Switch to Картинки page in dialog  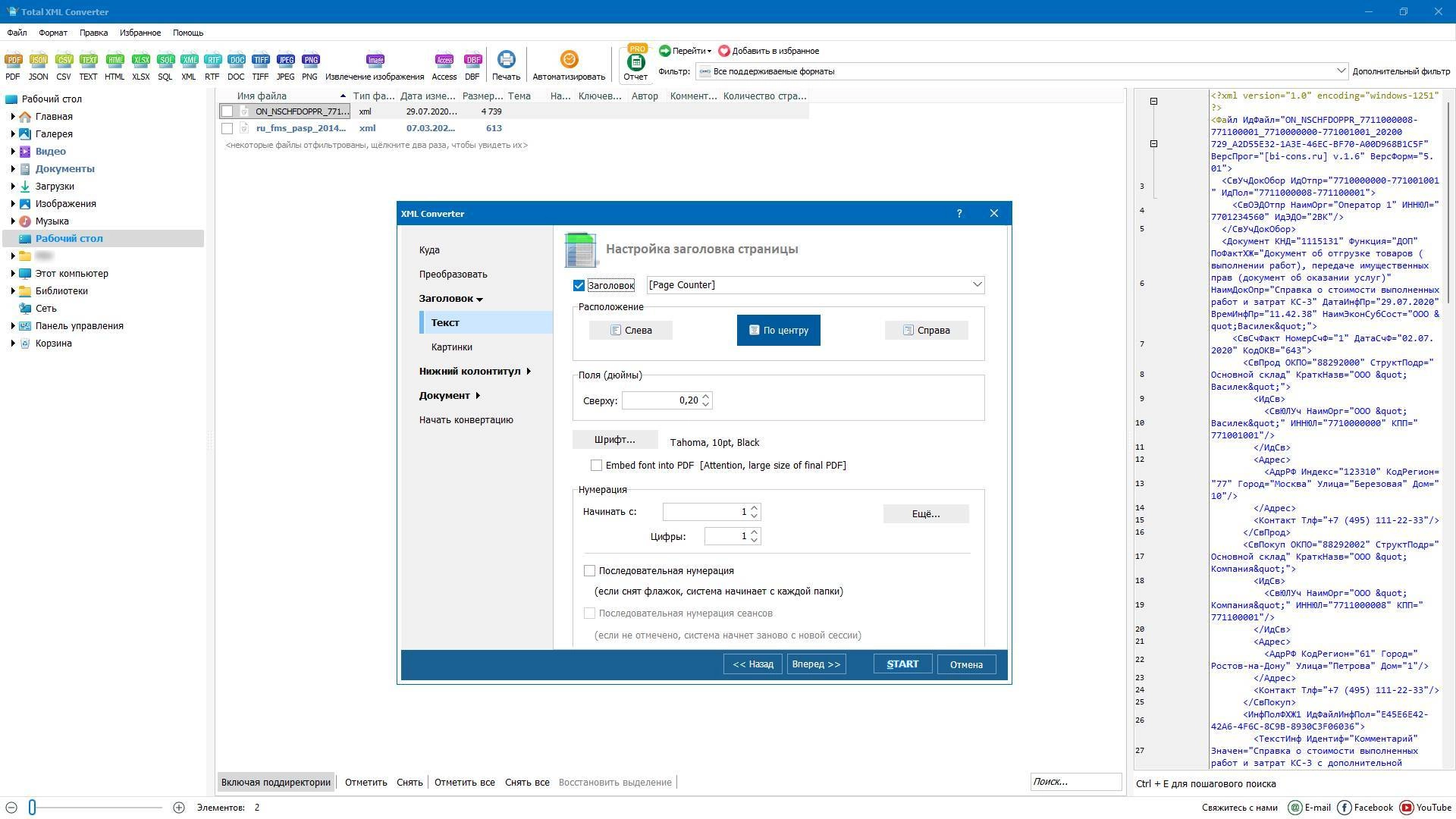point(452,347)
